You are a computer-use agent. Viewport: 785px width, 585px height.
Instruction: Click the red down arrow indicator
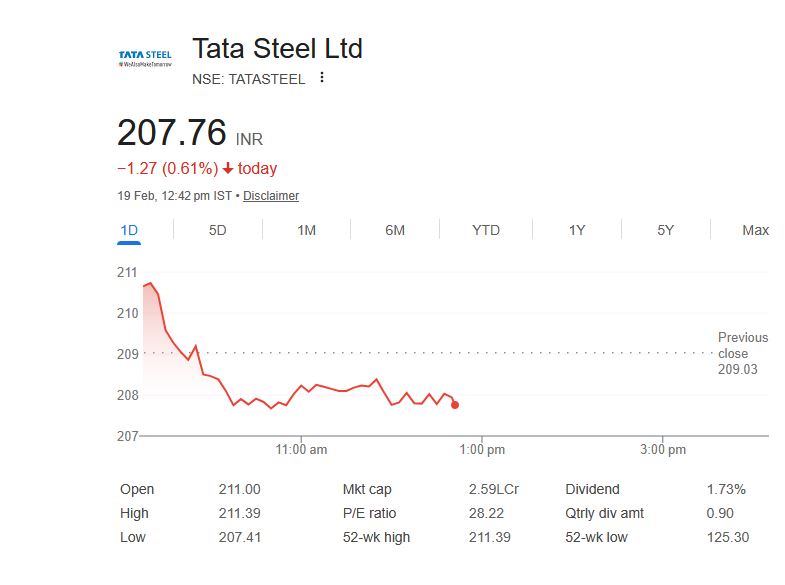pyautogui.click(x=228, y=169)
